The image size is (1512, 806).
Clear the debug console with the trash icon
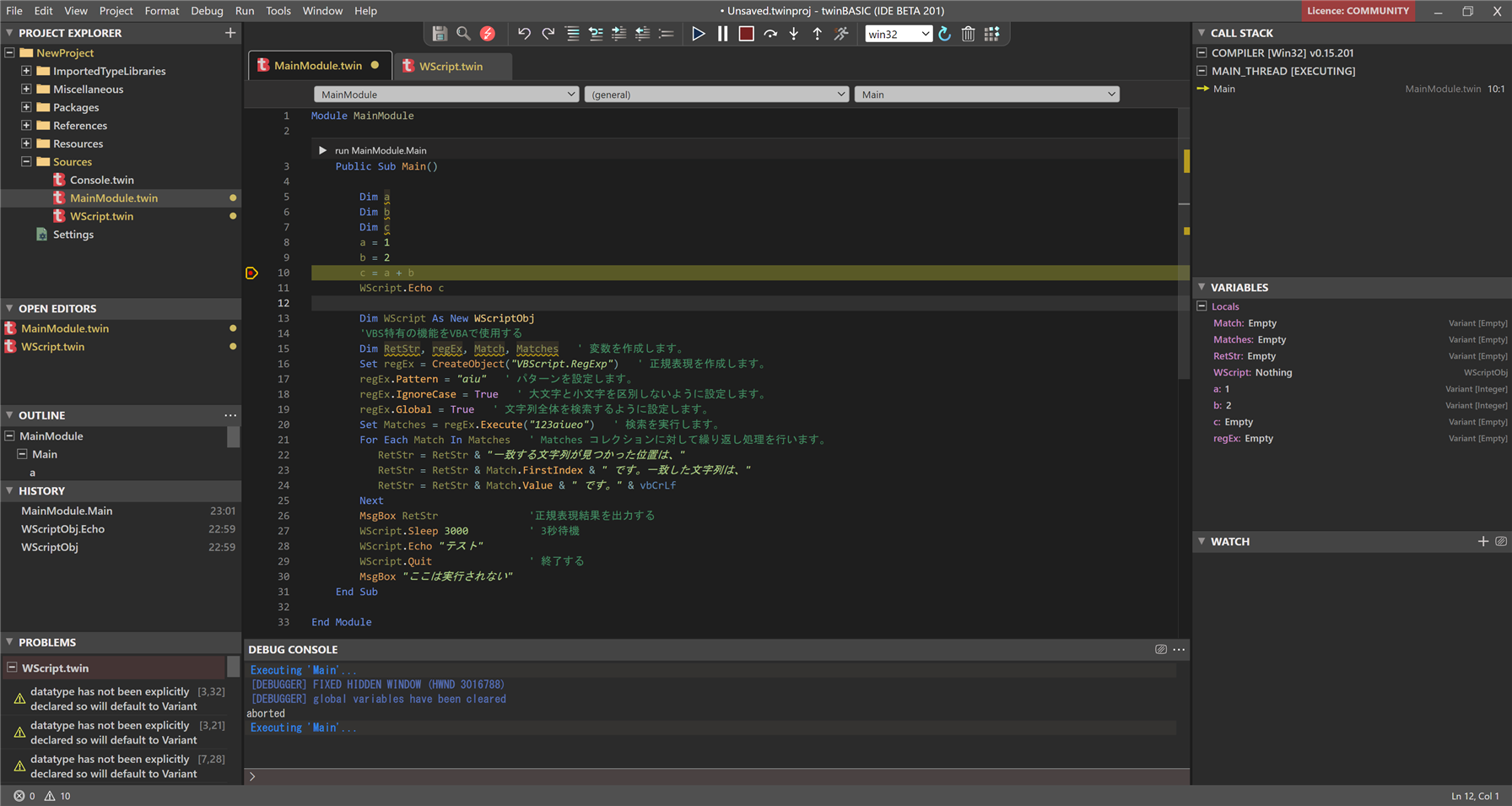[968, 34]
